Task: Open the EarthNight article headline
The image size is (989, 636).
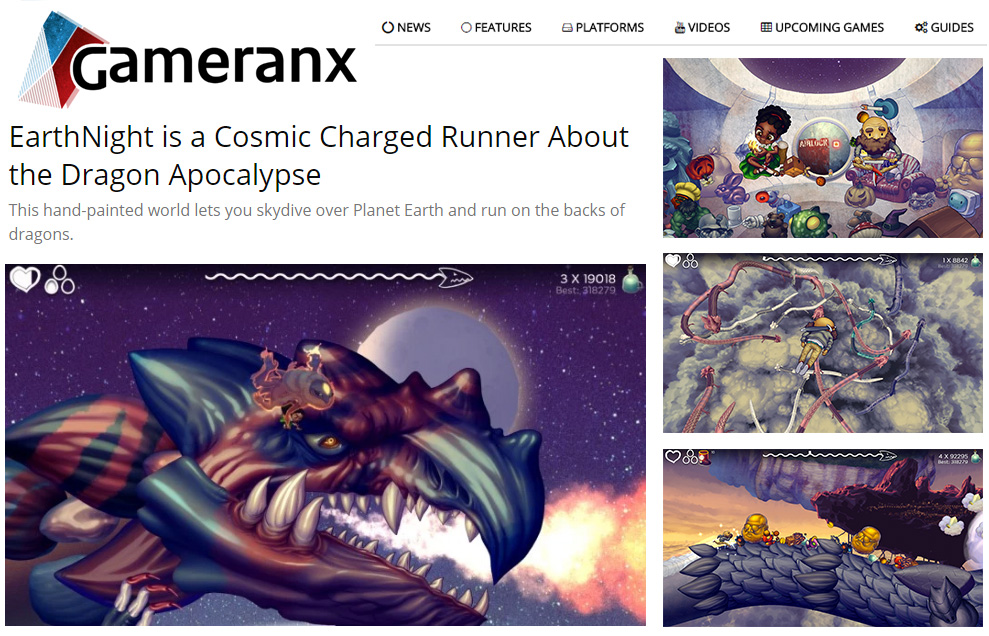Action: point(319,155)
